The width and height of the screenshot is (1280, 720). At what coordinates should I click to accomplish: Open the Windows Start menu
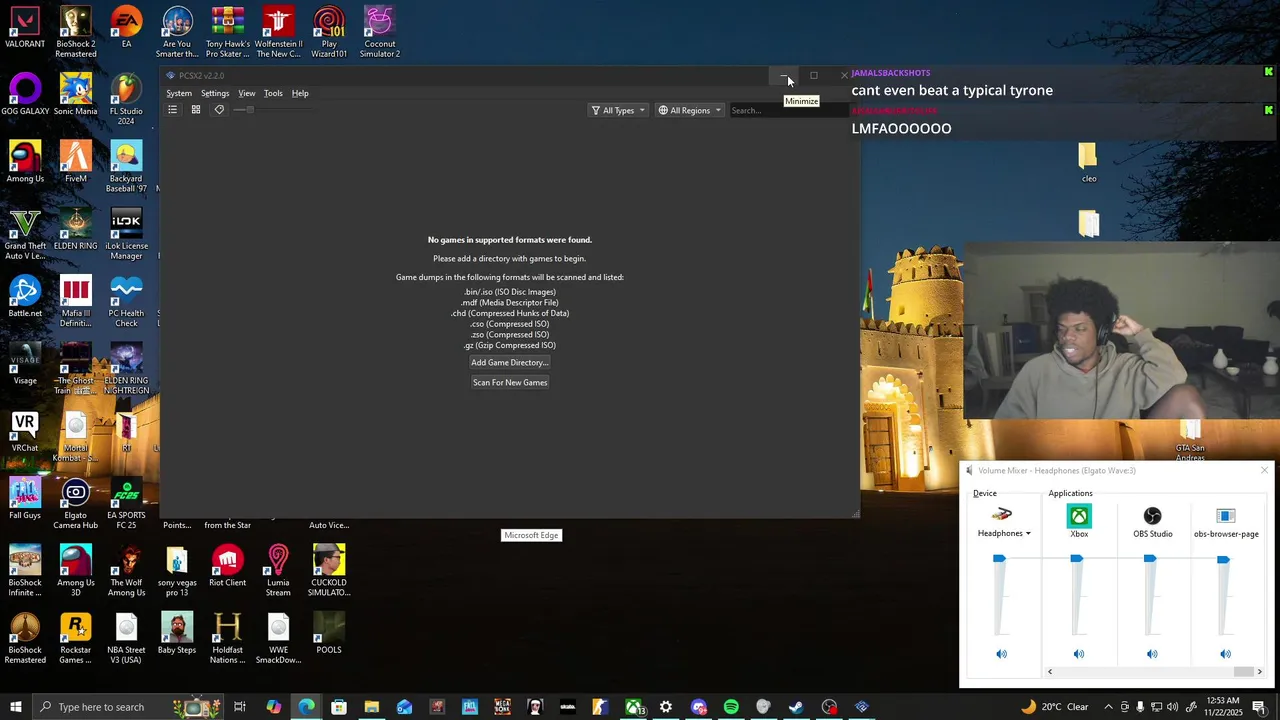coord(16,707)
